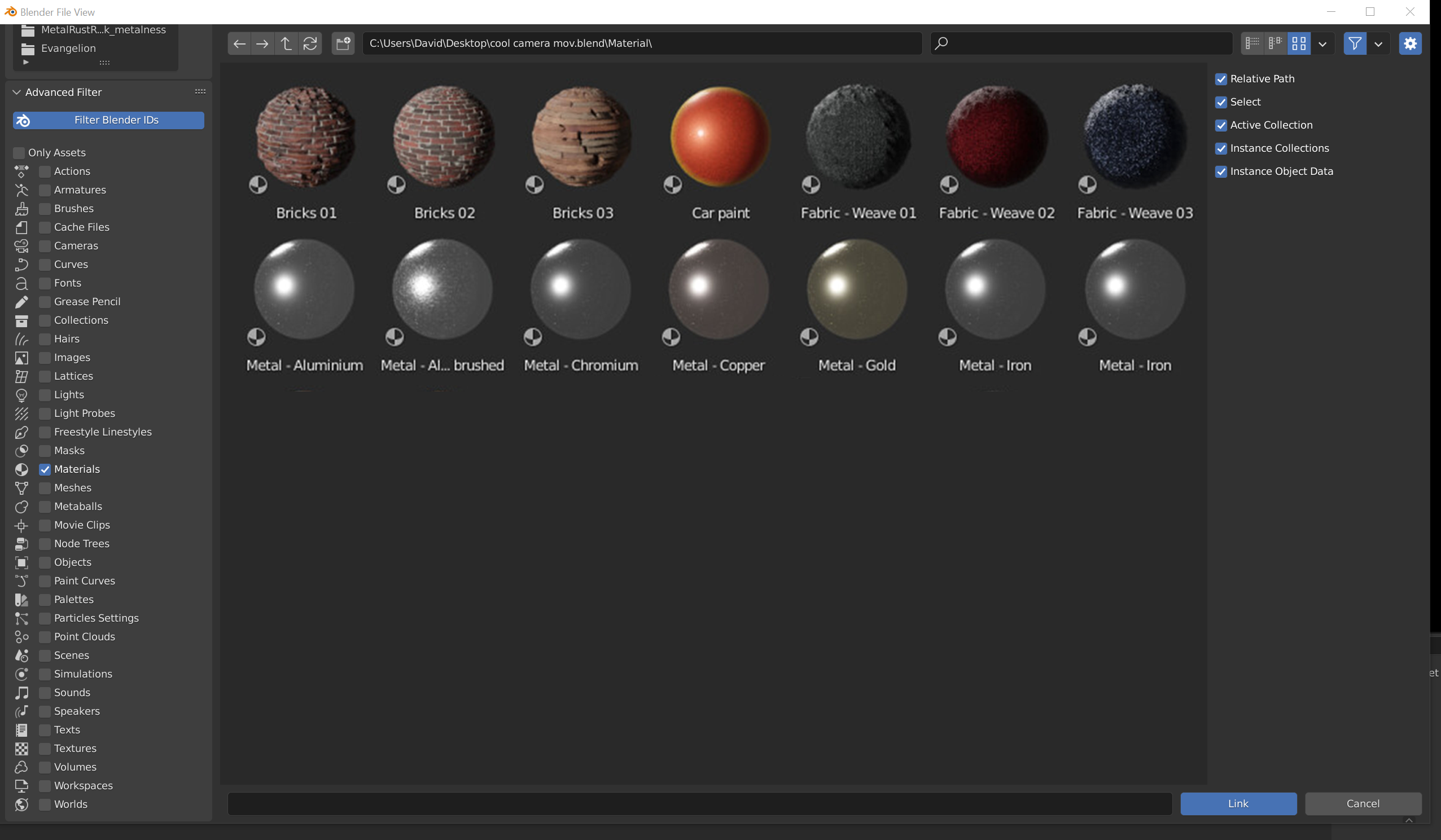The height and width of the screenshot is (840, 1441).
Task: Go back to previous folder arrow
Action: [x=239, y=43]
